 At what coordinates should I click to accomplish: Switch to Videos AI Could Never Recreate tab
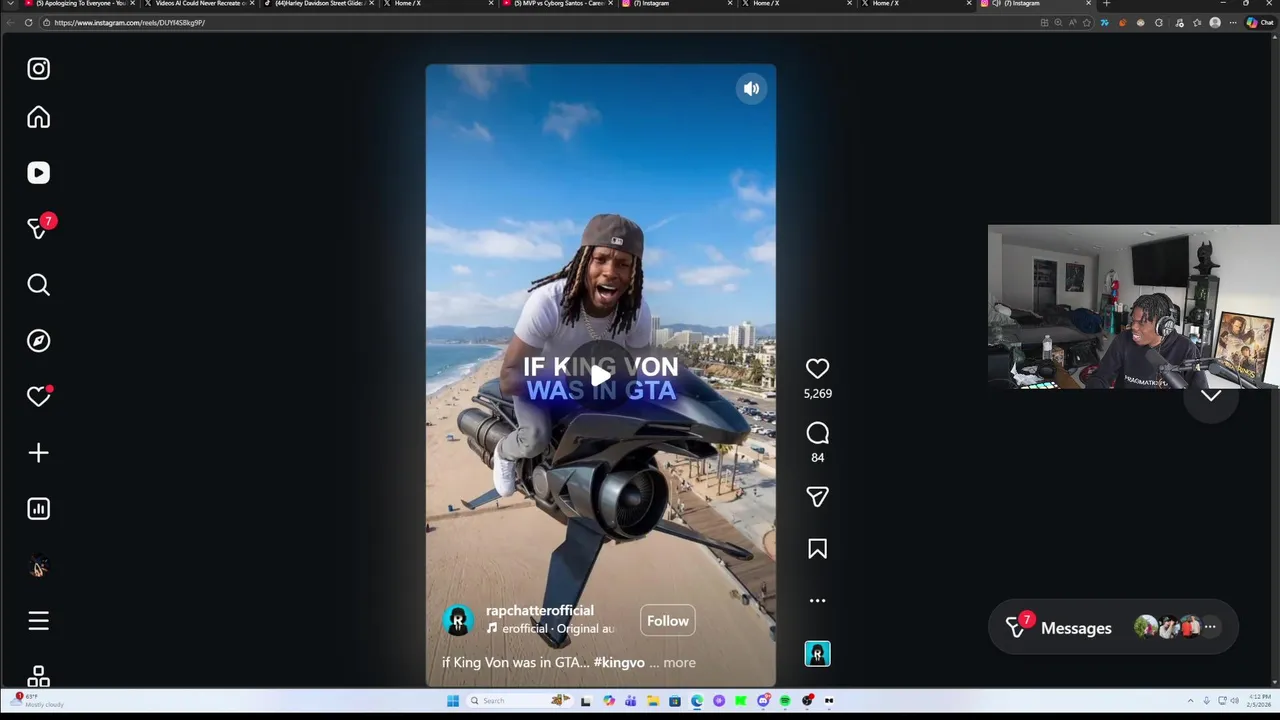coord(198,4)
